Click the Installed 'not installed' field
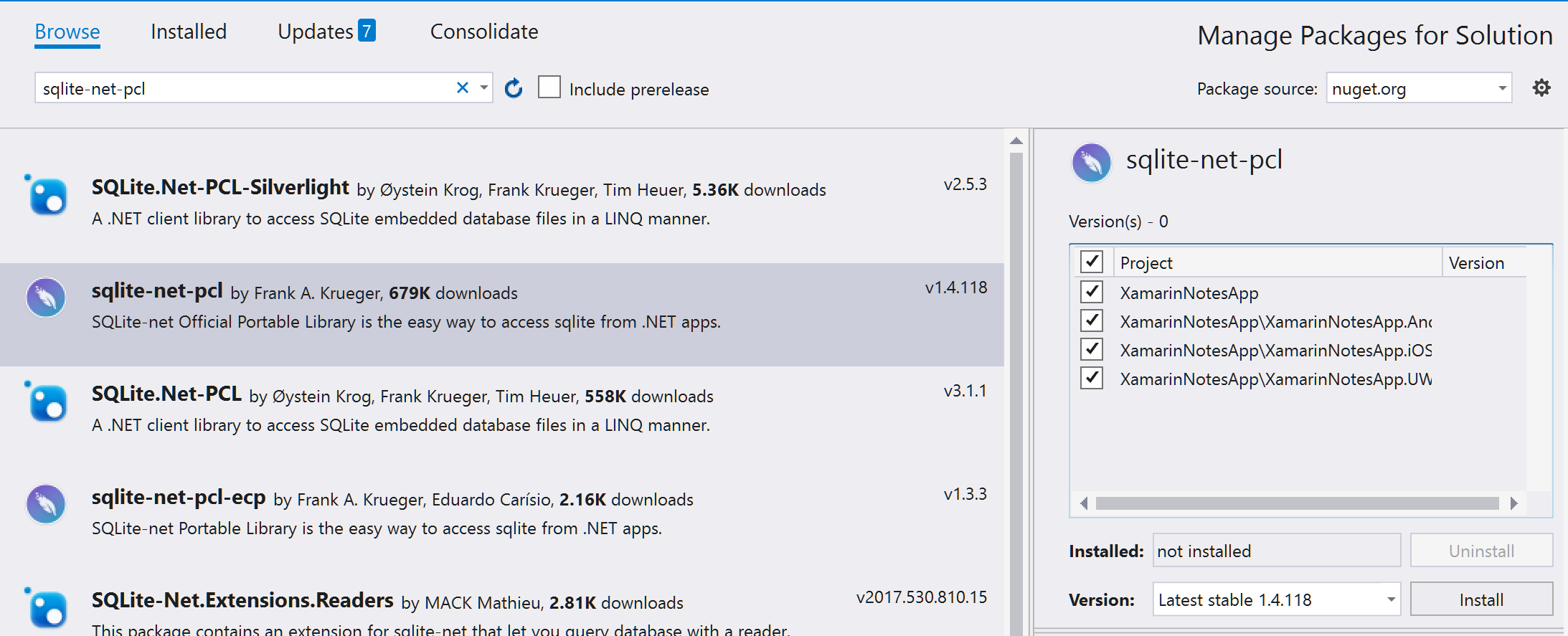Viewport: 1568px width, 636px height. (x=1277, y=551)
